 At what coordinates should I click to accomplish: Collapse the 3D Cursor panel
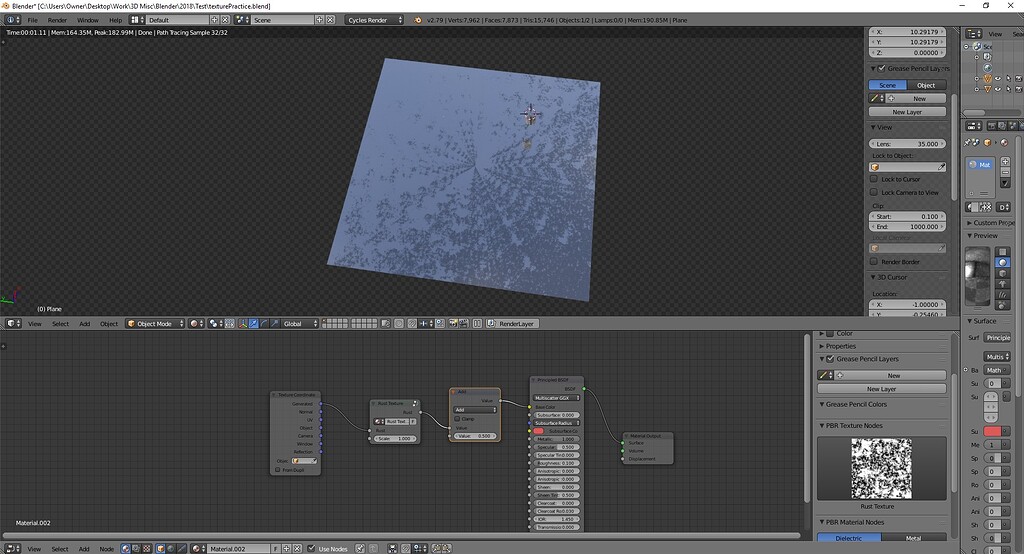coord(874,277)
